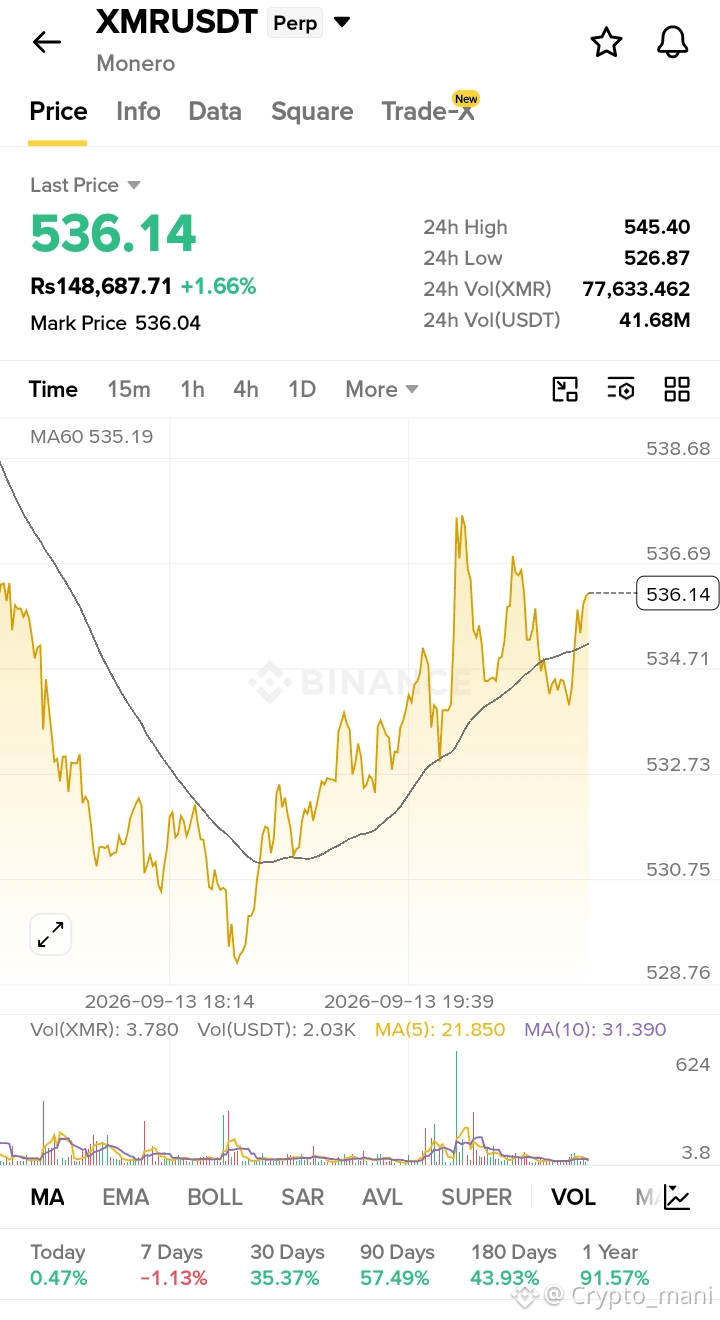Open indicator settings chart icon
The height and width of the screenshot is (1320, 720).
coord(677,1197)
